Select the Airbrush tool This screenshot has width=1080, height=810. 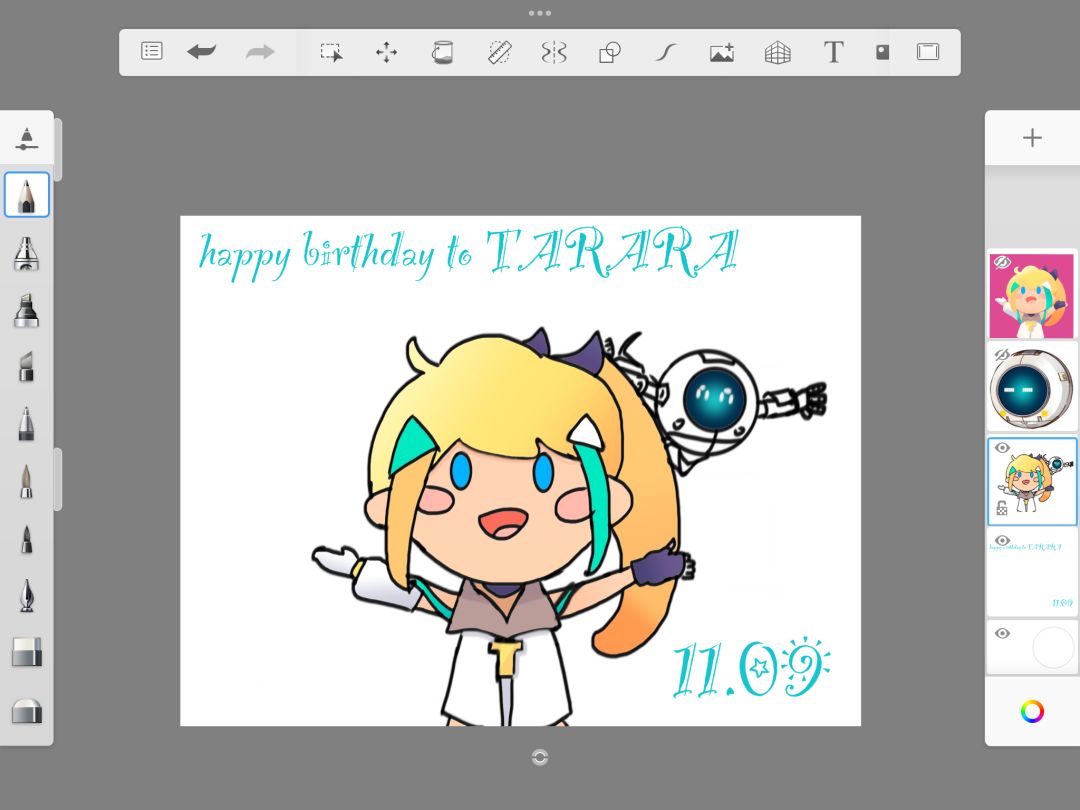(x=26, y=253)
